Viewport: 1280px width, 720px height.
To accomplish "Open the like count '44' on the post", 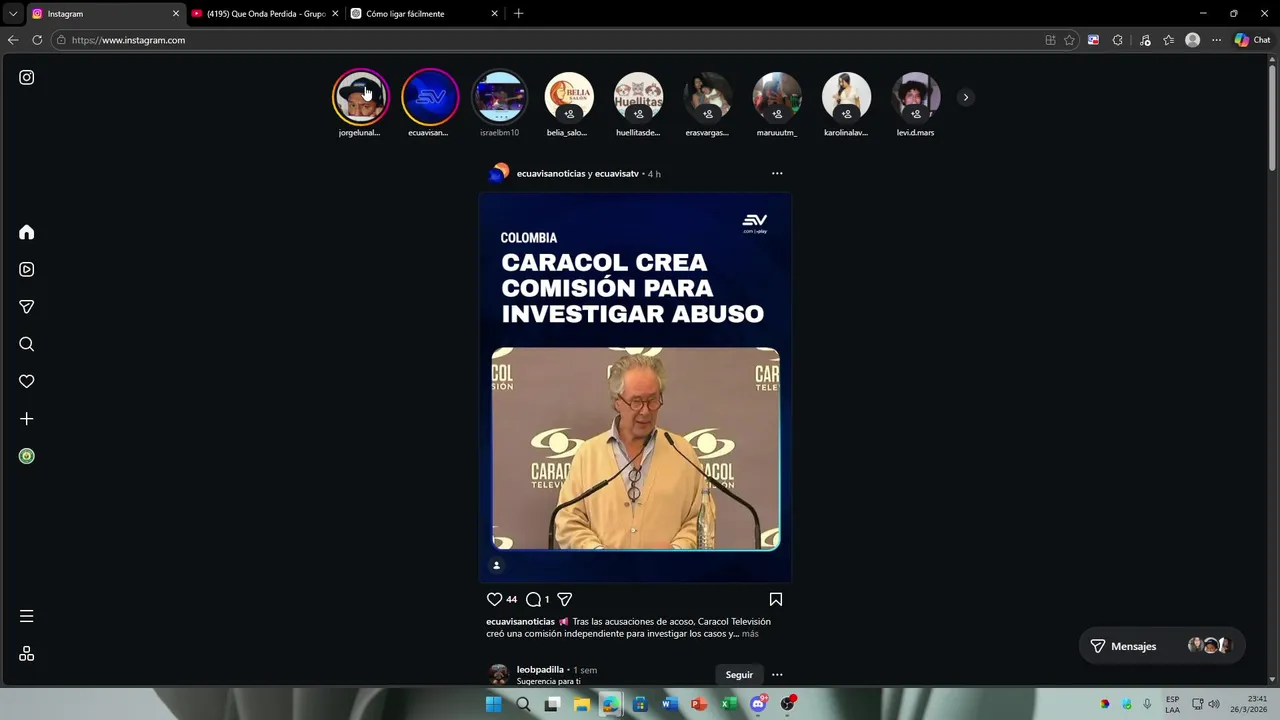I will click(x=511, y=600).
